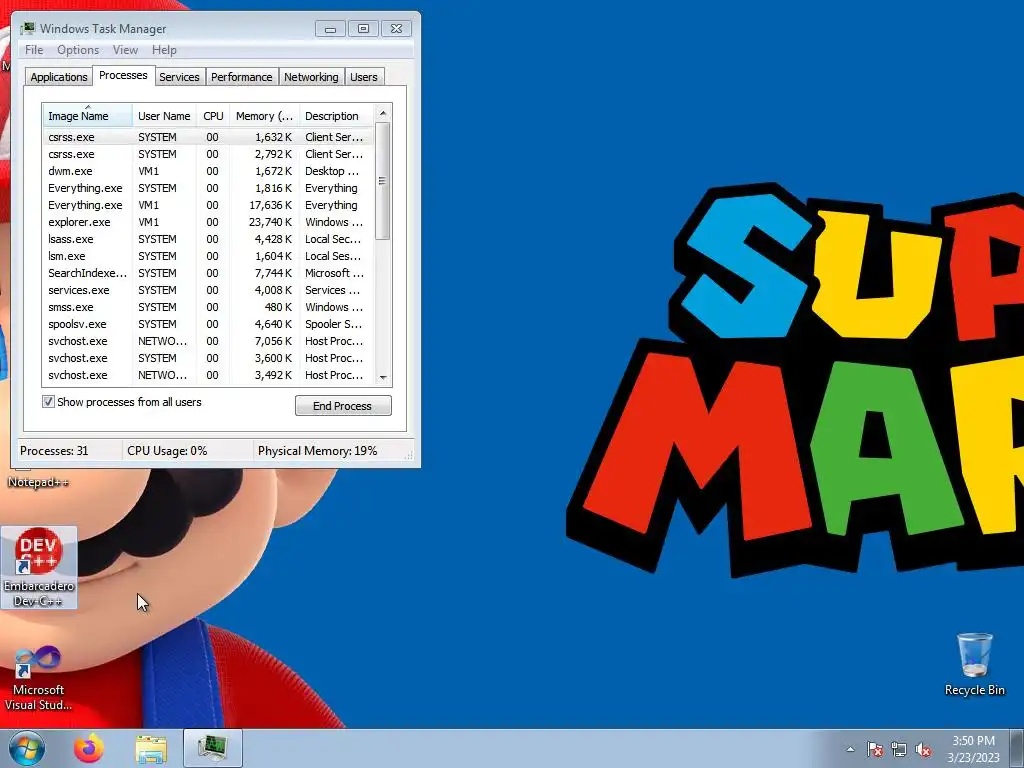The image size is (1024, 768).
Task: Select the Embarcadero Dev-C++ desktop shortcut
Action: pos(39,568)
